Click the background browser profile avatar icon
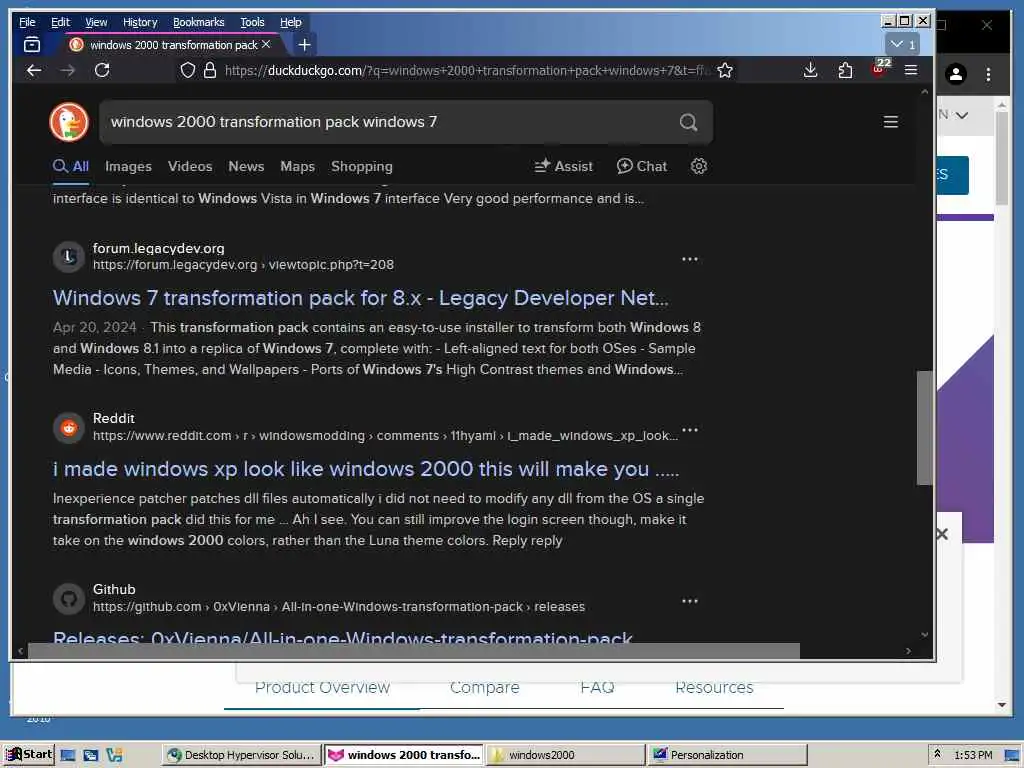1024x768 pixels. pos(955,74)
